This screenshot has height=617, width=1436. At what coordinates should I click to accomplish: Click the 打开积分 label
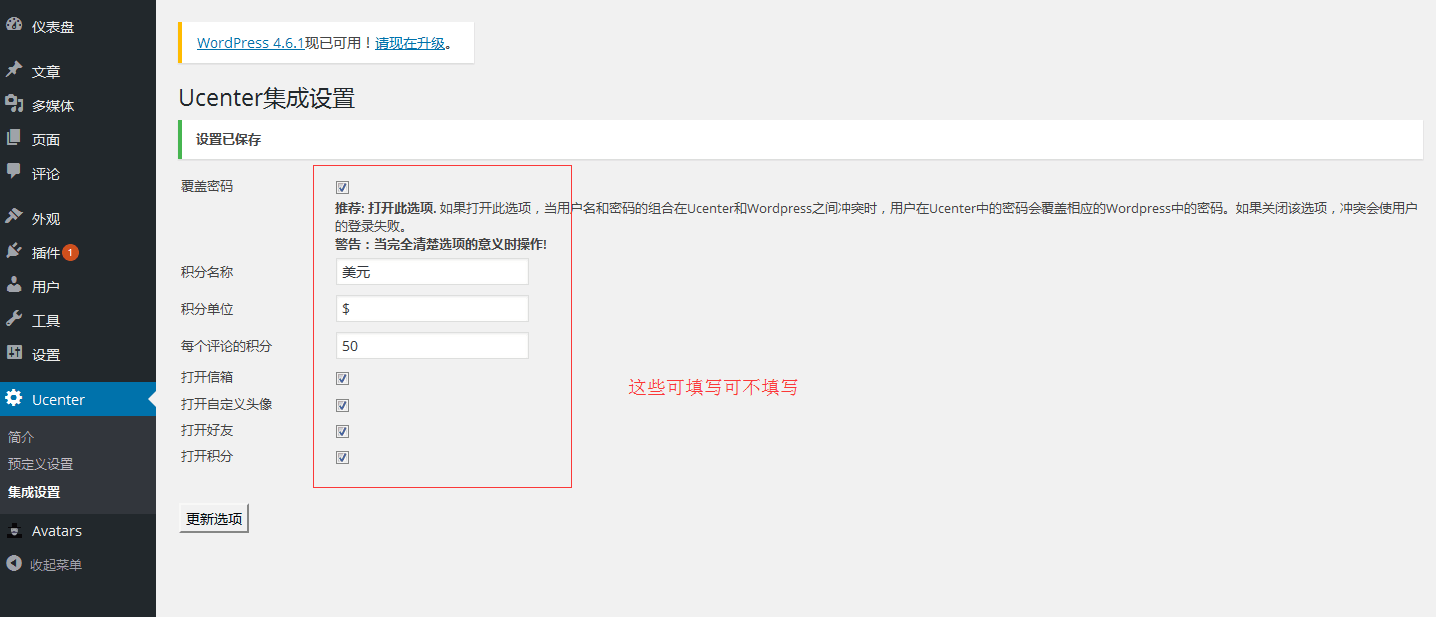pyautogui.click(x=207, y=456)
